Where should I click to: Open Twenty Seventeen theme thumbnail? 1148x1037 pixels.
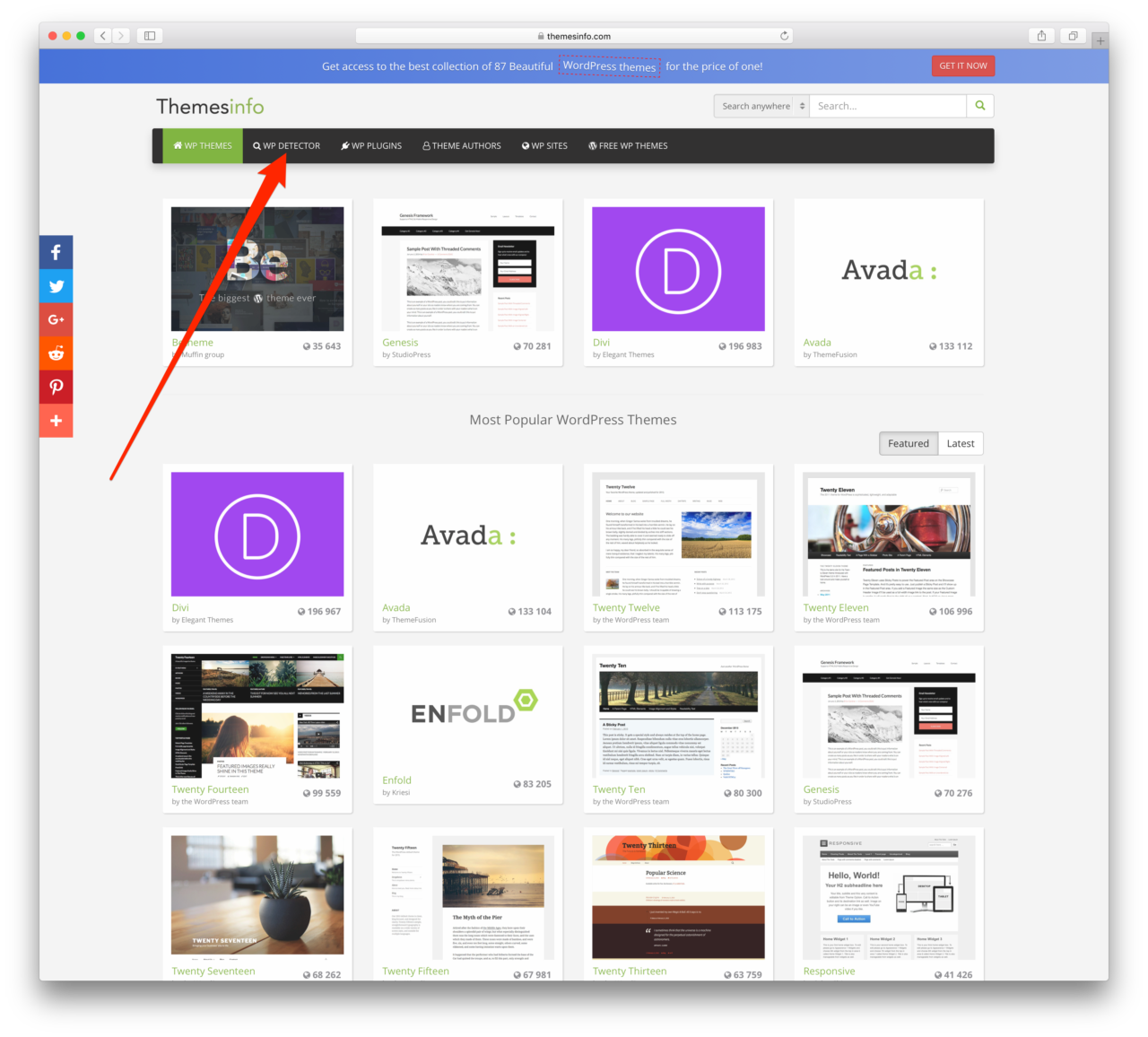pyautogui.click(x=257, y=898)
